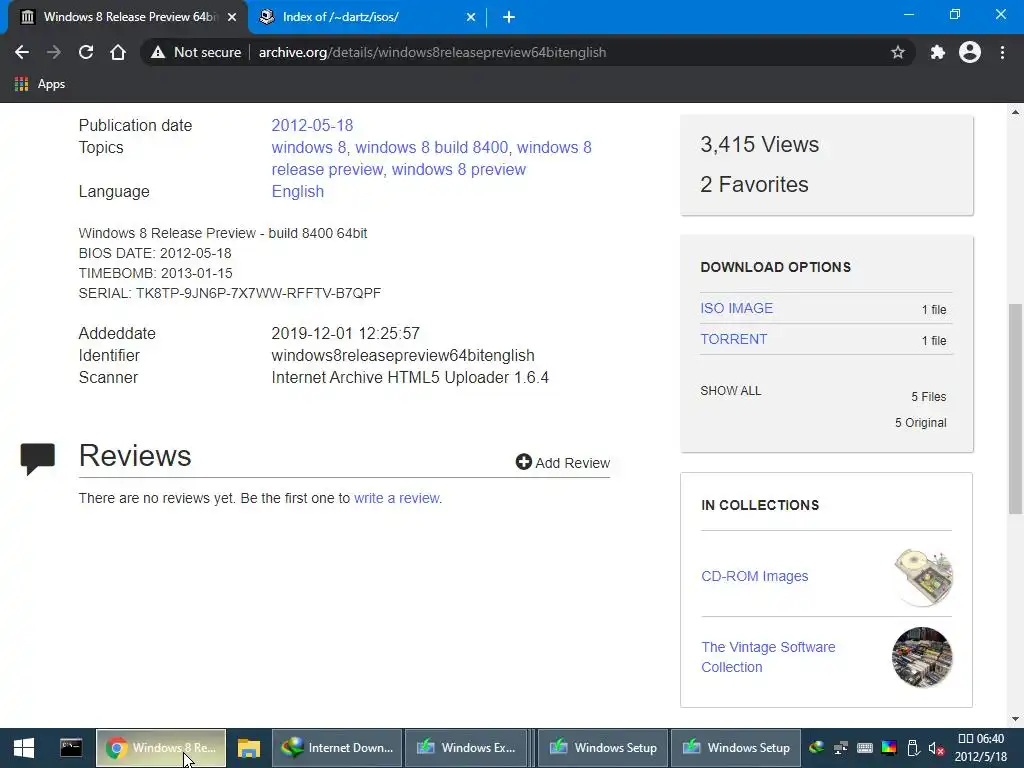This screenshot has width=1024, height=768.
Task: Select the Chrome taskbar button
Action: (x=161, y=748)
